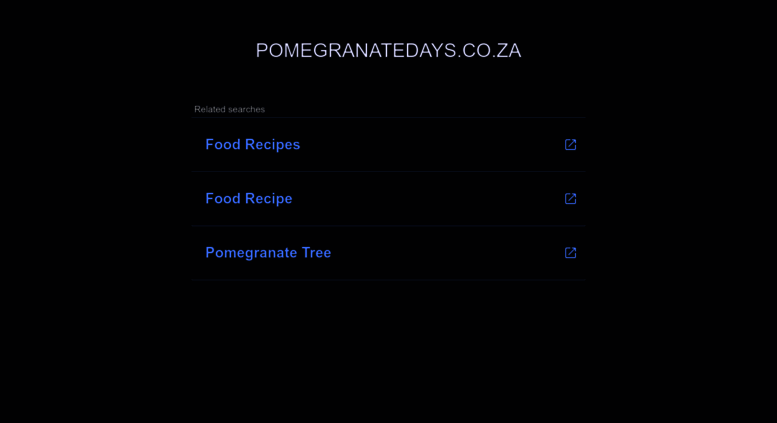Click empty space in the Pomegranate Tree row
This screenshot has height=423, width=777.
446,253
